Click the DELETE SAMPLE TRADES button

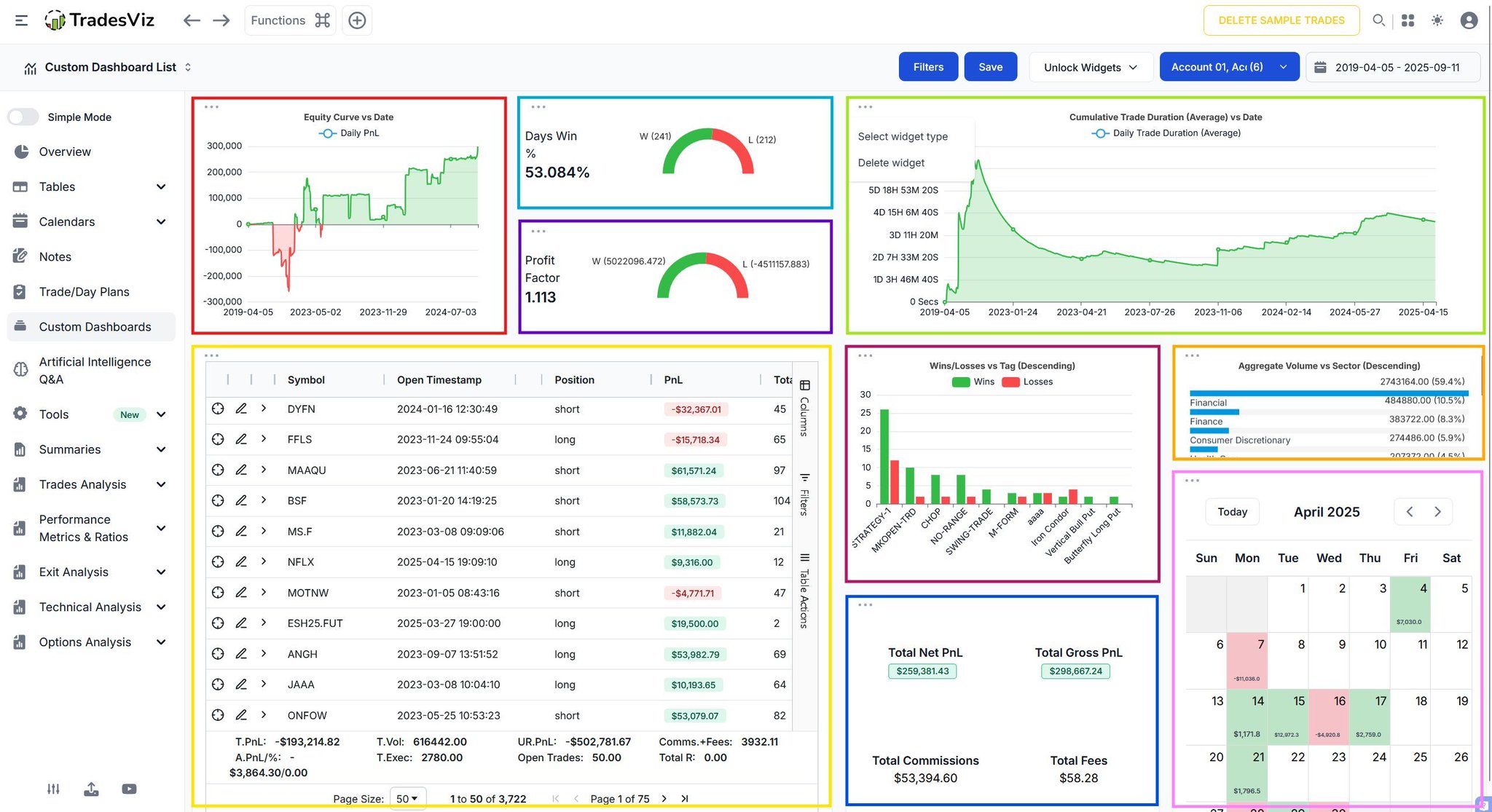tap(1281, 20)
